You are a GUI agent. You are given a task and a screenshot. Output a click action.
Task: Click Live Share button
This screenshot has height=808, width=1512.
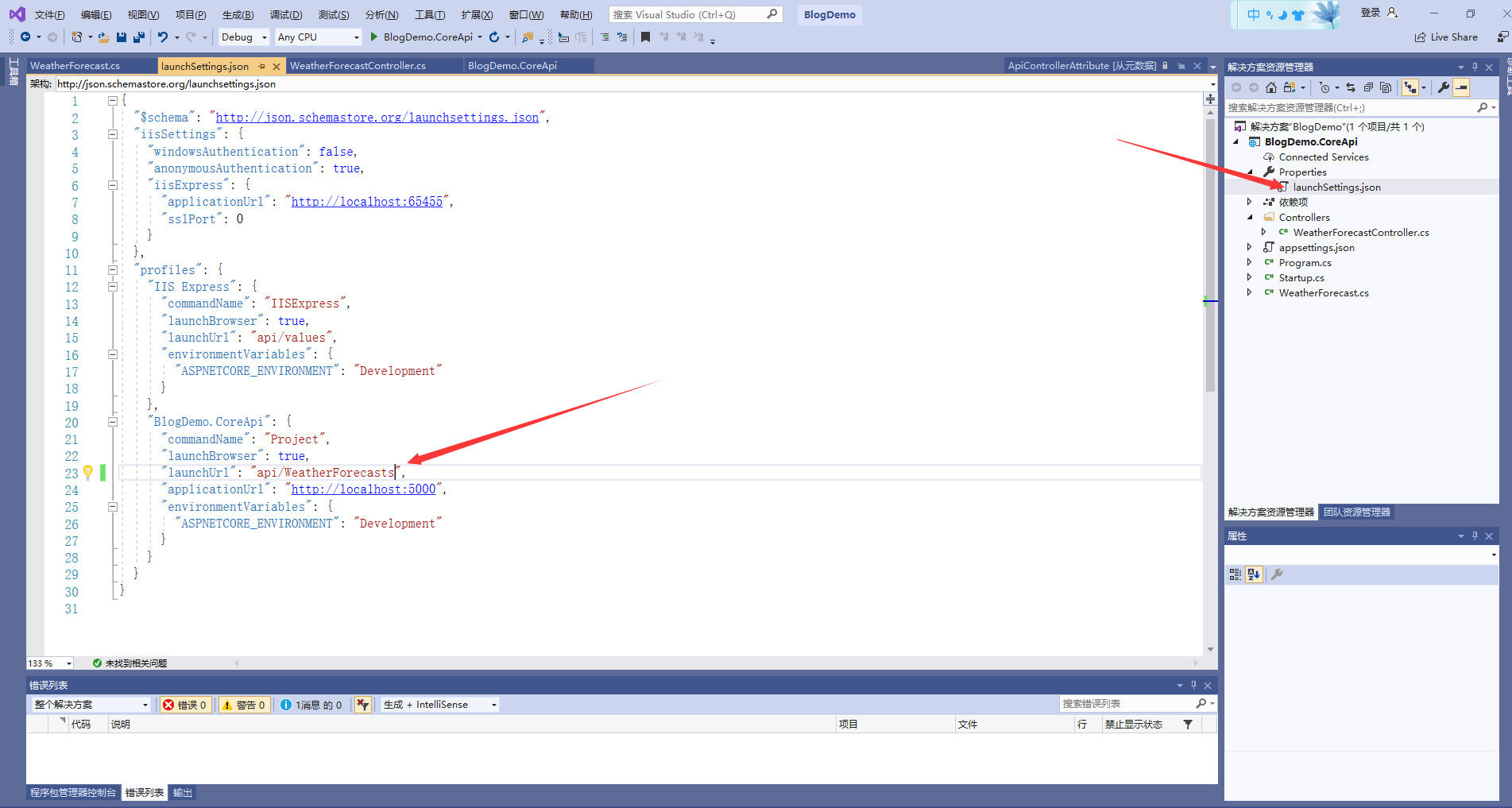[x=1447, y=37]
